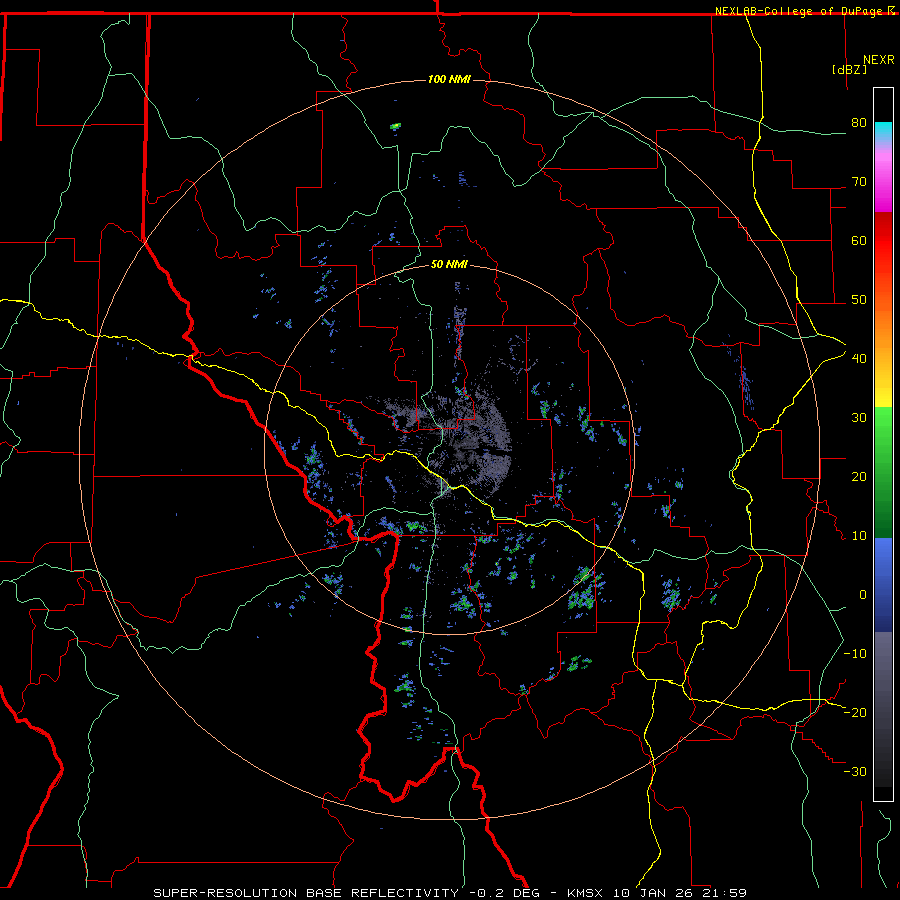Click the 50 NMI range ring label
Image resolution: width=900 pixels, height=900 pixels.
[x=449, y=265]
